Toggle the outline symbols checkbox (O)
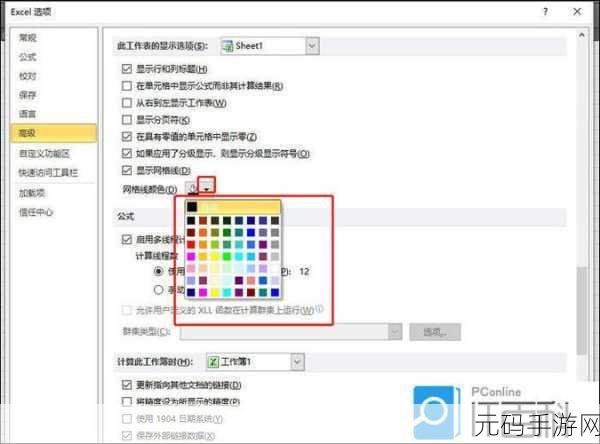 [x=127, y=153]
